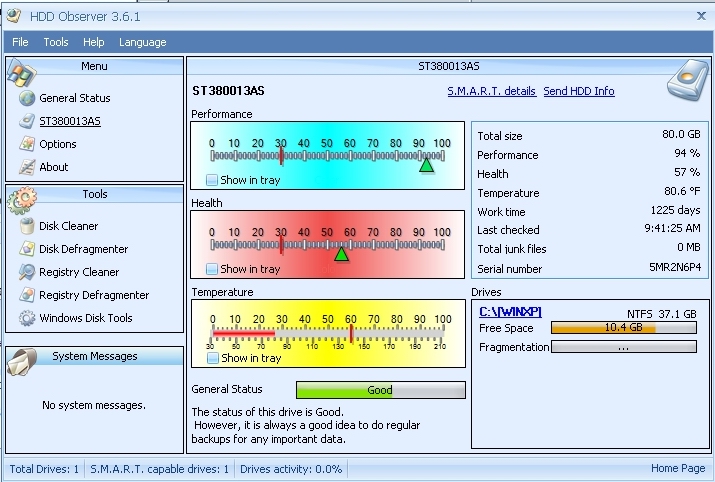Click the General Status Good progress bar
This screenshot has width=715, height=482.
[x=381, y=390]
